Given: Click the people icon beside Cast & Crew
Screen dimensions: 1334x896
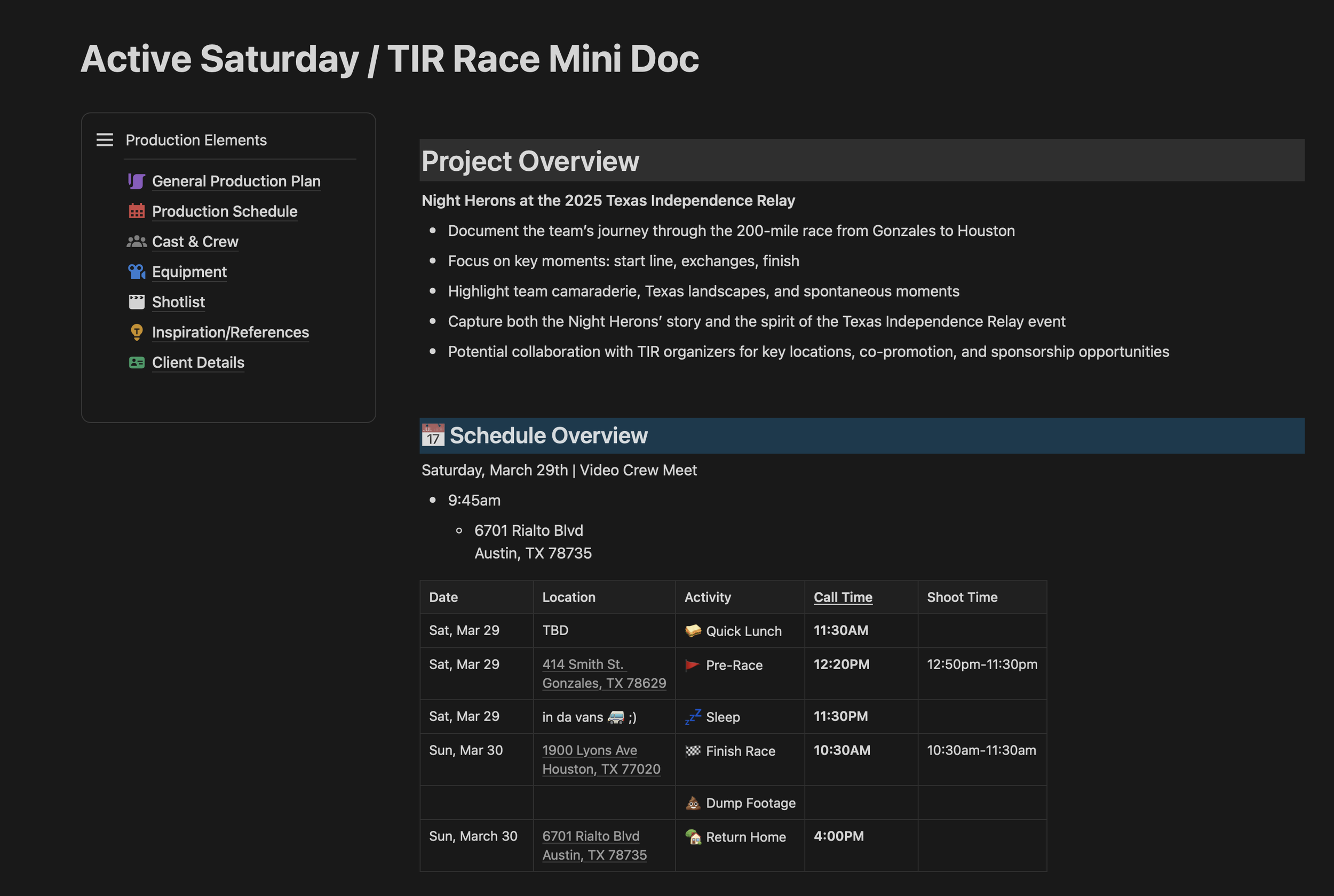Looking at the screenshot, I should 136,242.
